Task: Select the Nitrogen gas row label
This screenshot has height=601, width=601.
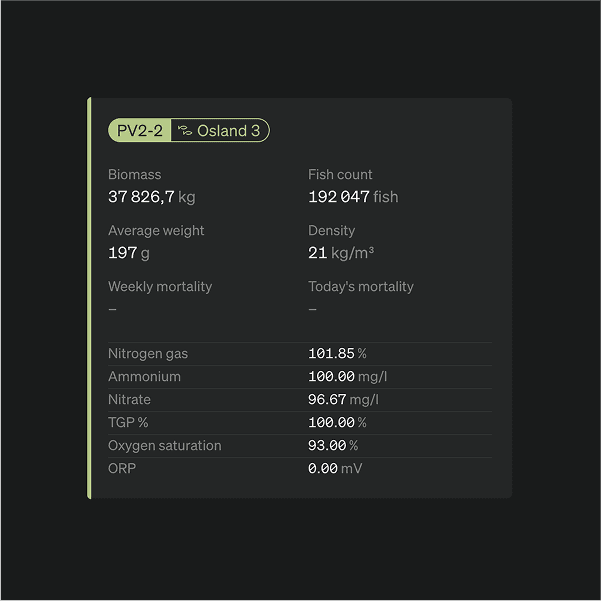Action: point(148,354)
